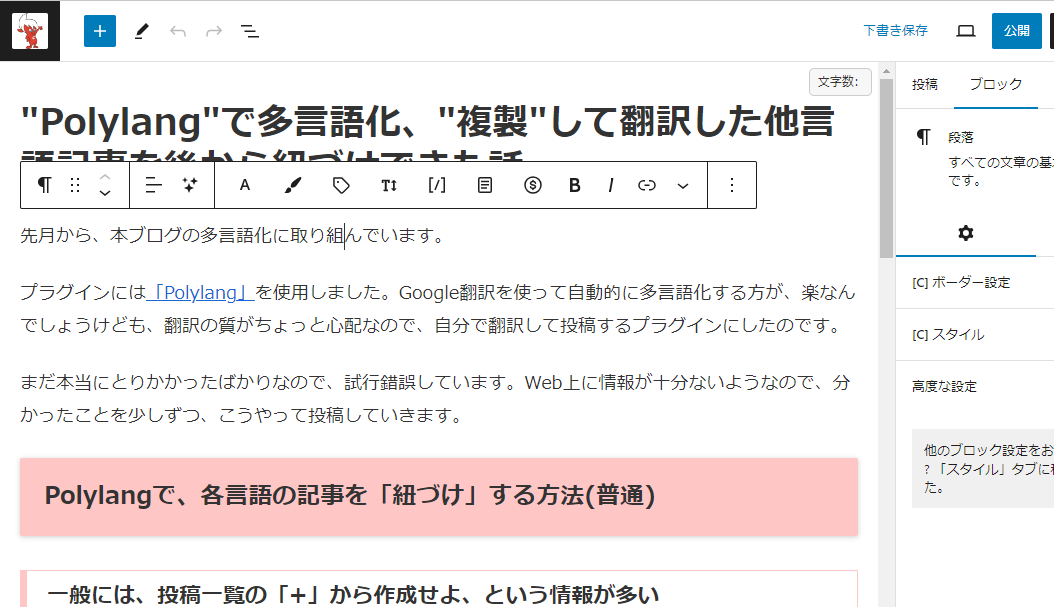Move the block down with the down chevron
This screenshot has height=607, width=1054.
click(x=105, y=193)
